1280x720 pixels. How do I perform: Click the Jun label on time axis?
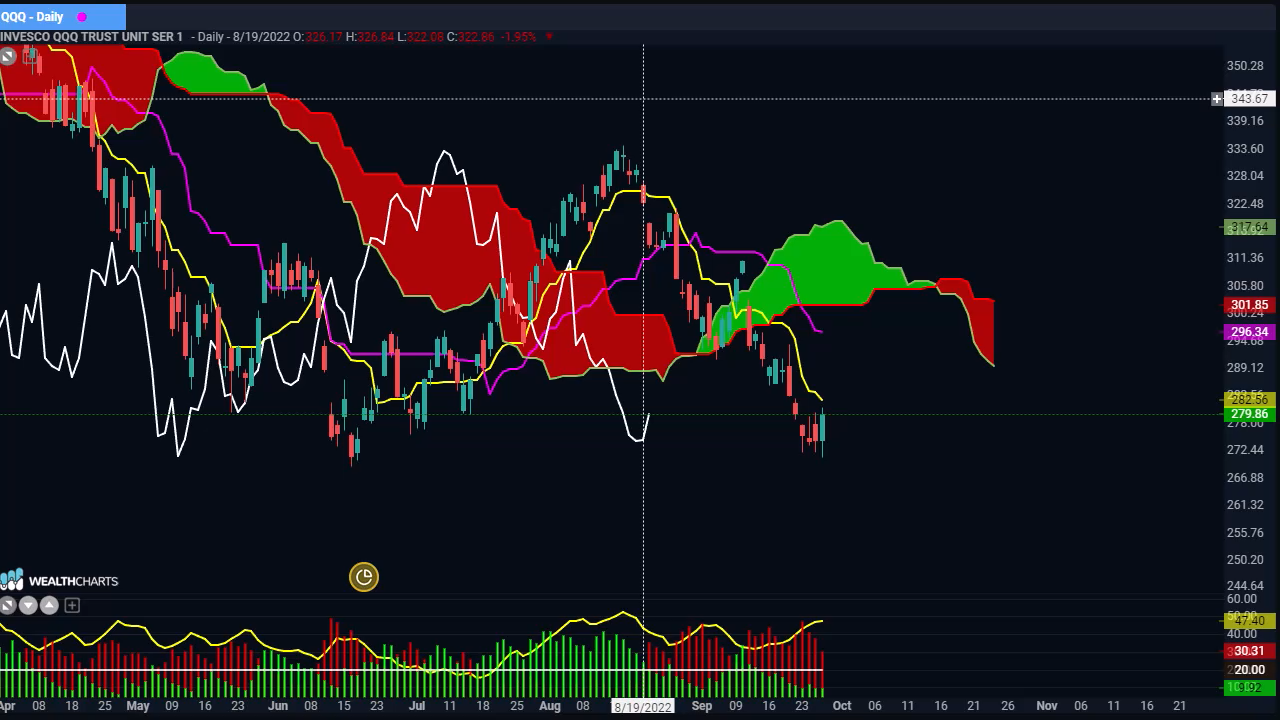(x=277, y=706)
